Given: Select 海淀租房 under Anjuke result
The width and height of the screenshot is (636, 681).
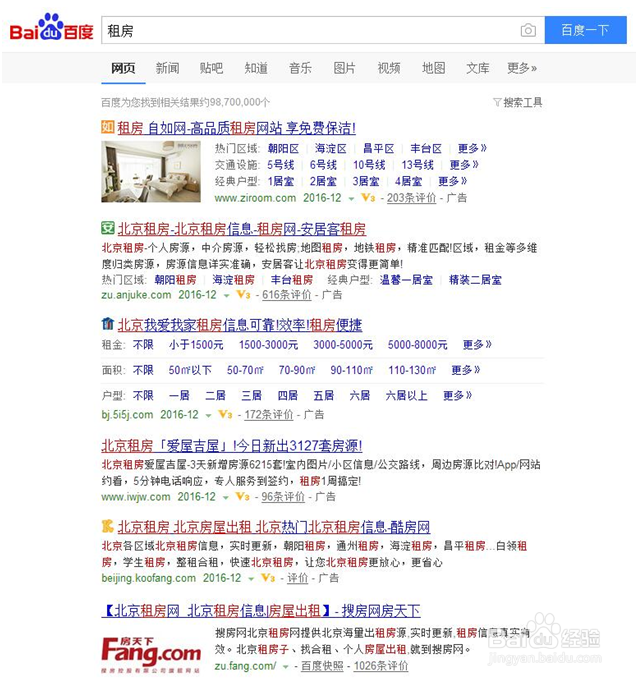Looking at the screenshot, I should pyautogui.click(x=233, y=280).
